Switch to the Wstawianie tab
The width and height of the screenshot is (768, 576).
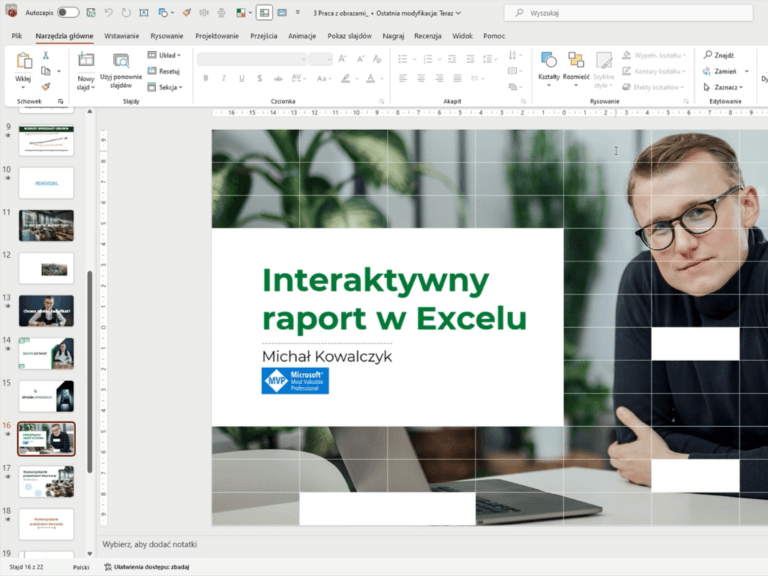[121, 36]
